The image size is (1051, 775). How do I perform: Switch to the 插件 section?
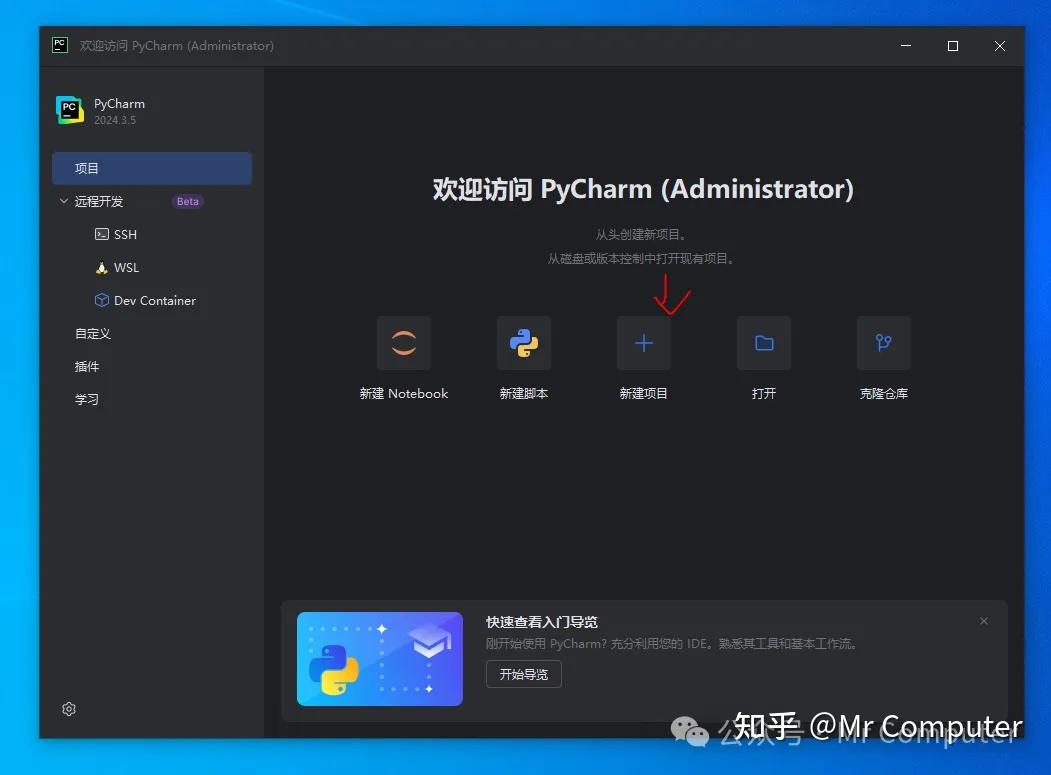pyautogui.click(x=86, y=366)
